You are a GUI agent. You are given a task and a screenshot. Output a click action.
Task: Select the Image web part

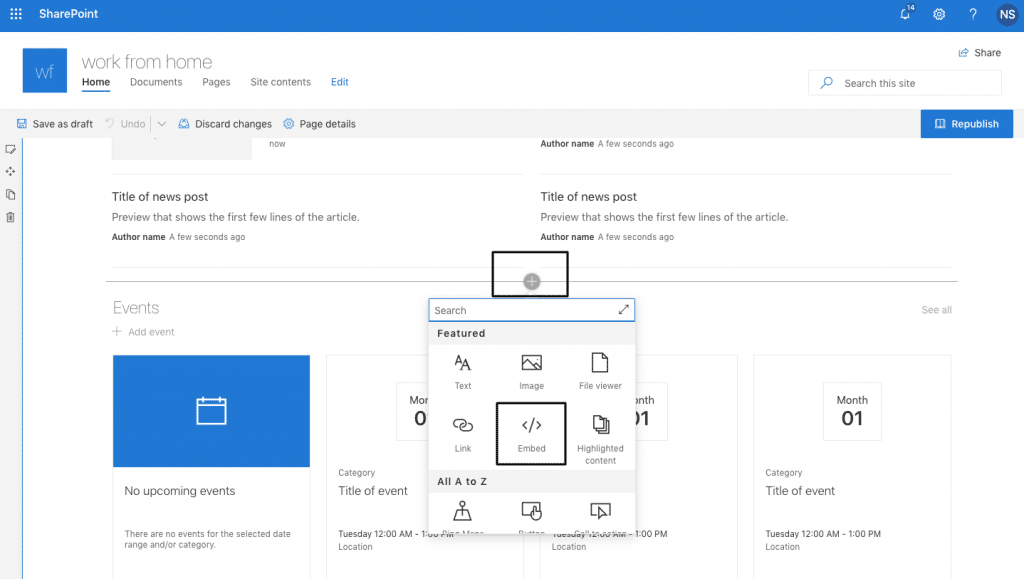coord(531,370)
